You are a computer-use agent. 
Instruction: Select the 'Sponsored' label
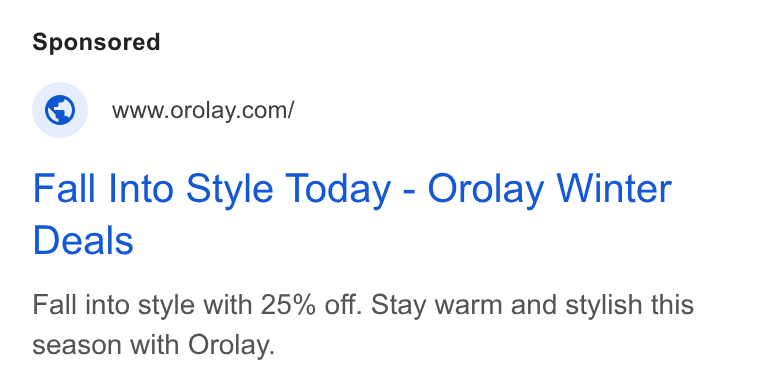pos(96,42)
